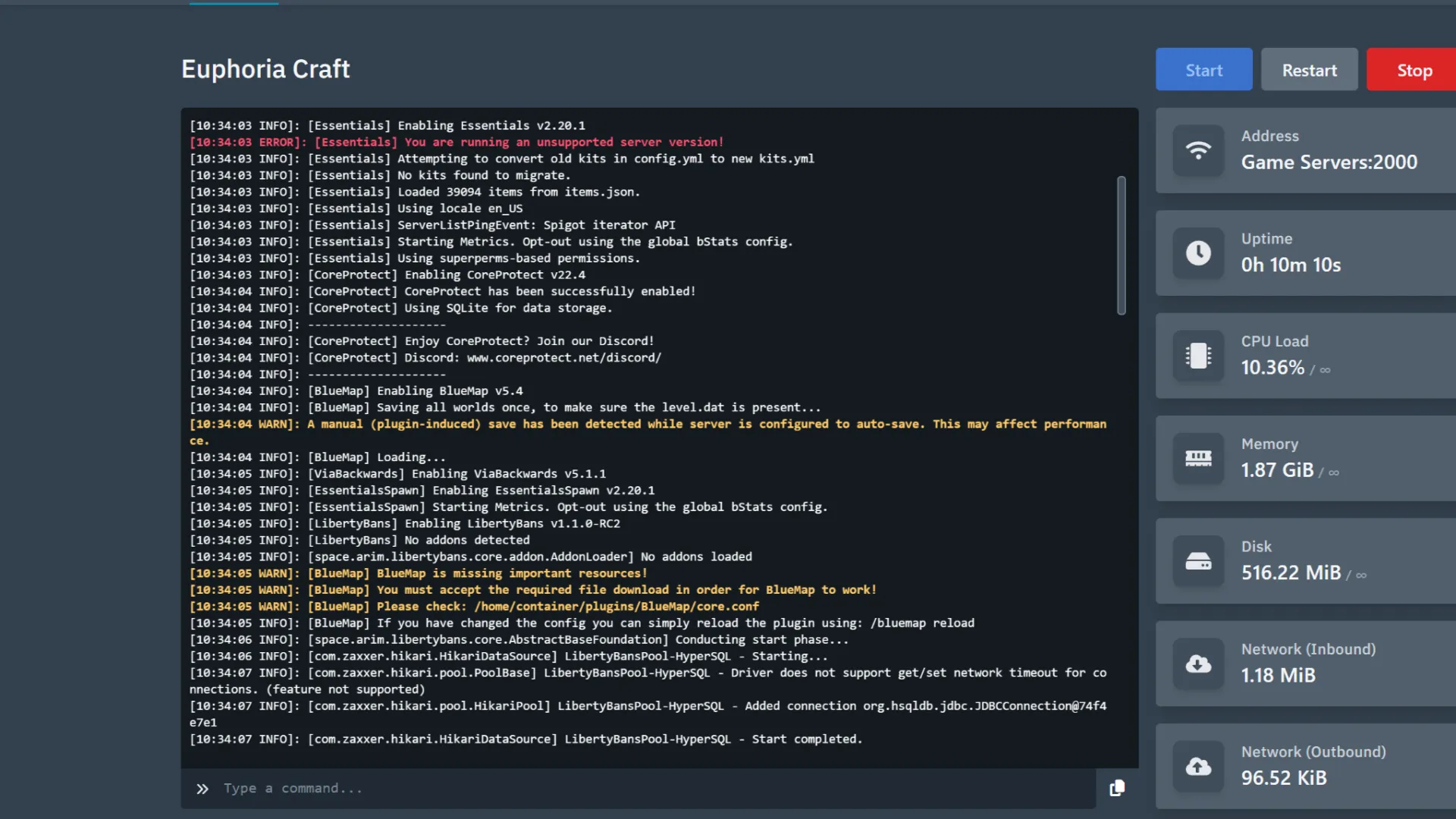Click the WiFi Address icon

click(1198, 150)
